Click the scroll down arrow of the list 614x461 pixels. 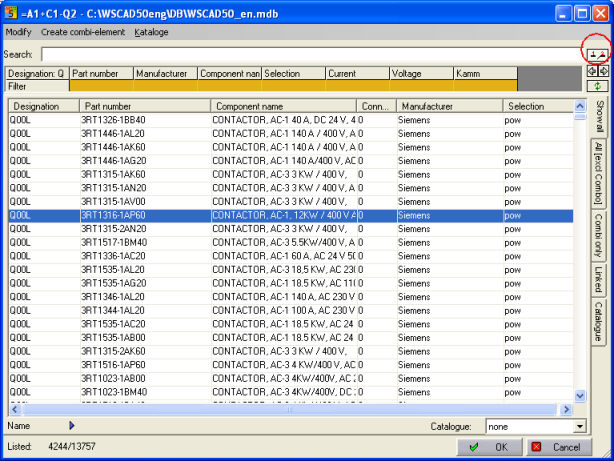point(580,396)
